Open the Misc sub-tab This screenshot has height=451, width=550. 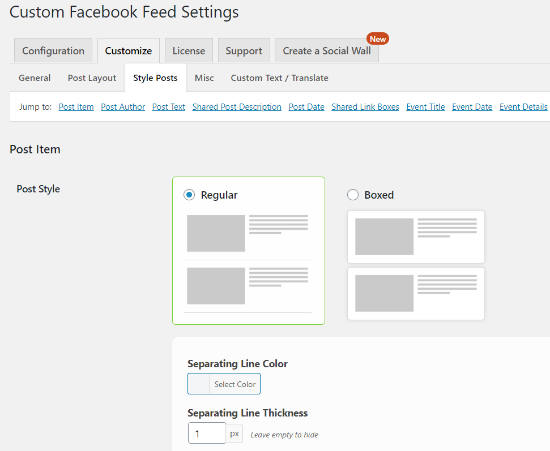204,78
